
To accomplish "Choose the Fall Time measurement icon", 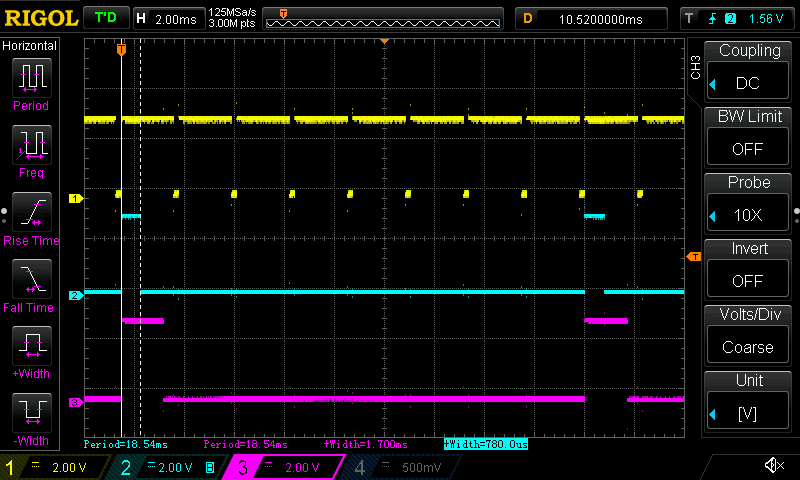I will point(31,280).
